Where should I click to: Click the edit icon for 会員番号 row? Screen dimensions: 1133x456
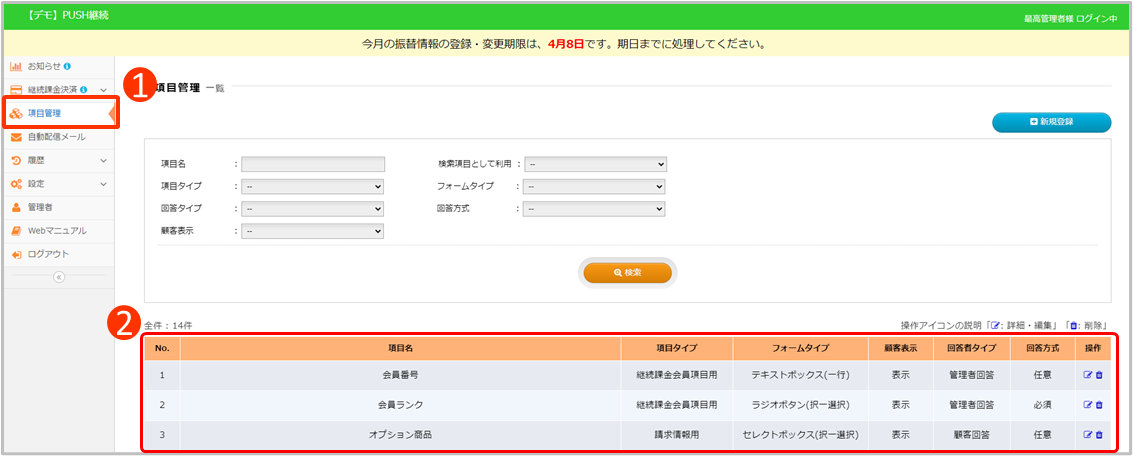(1087, 376)
